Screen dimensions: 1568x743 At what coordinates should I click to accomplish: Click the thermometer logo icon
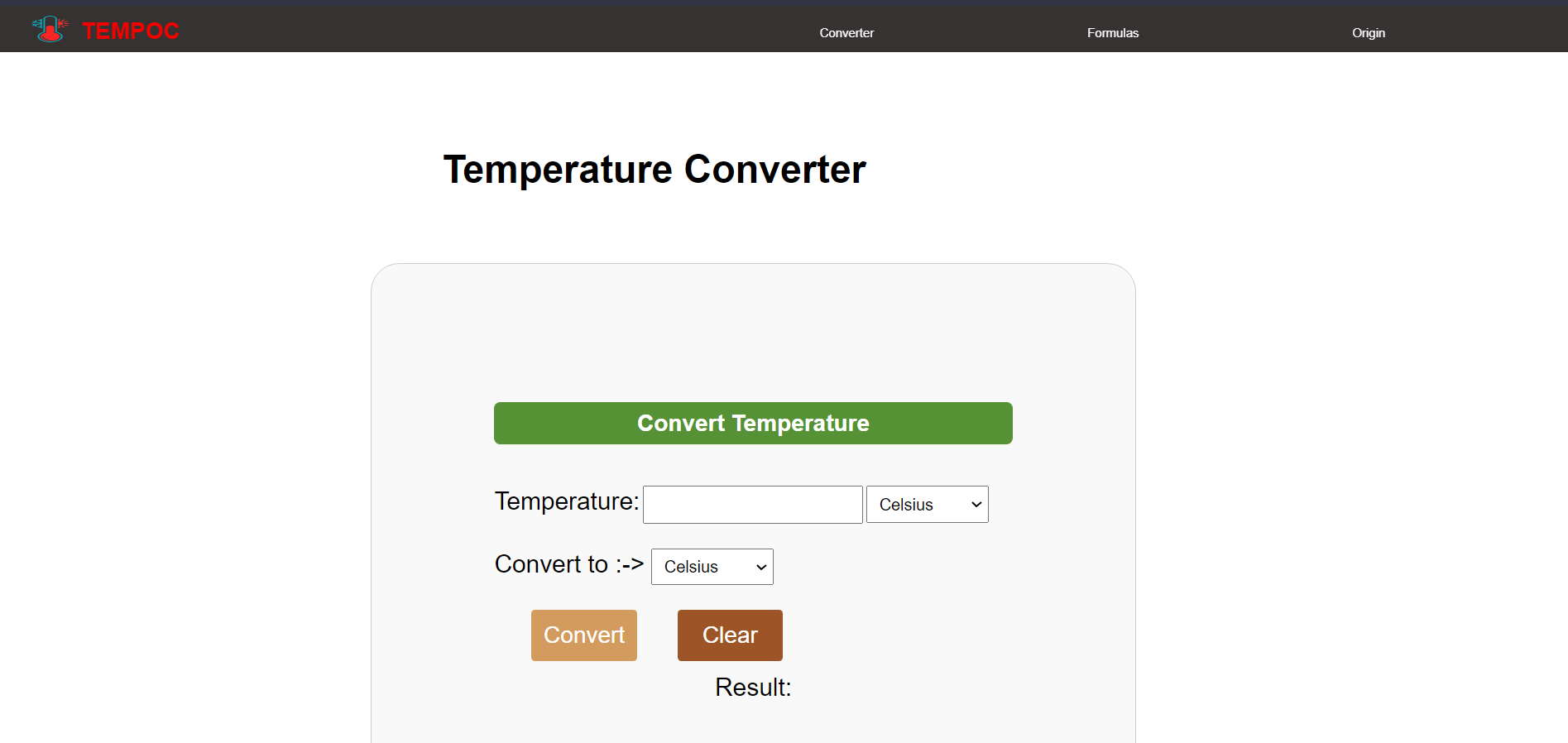[x=50, y=29]
